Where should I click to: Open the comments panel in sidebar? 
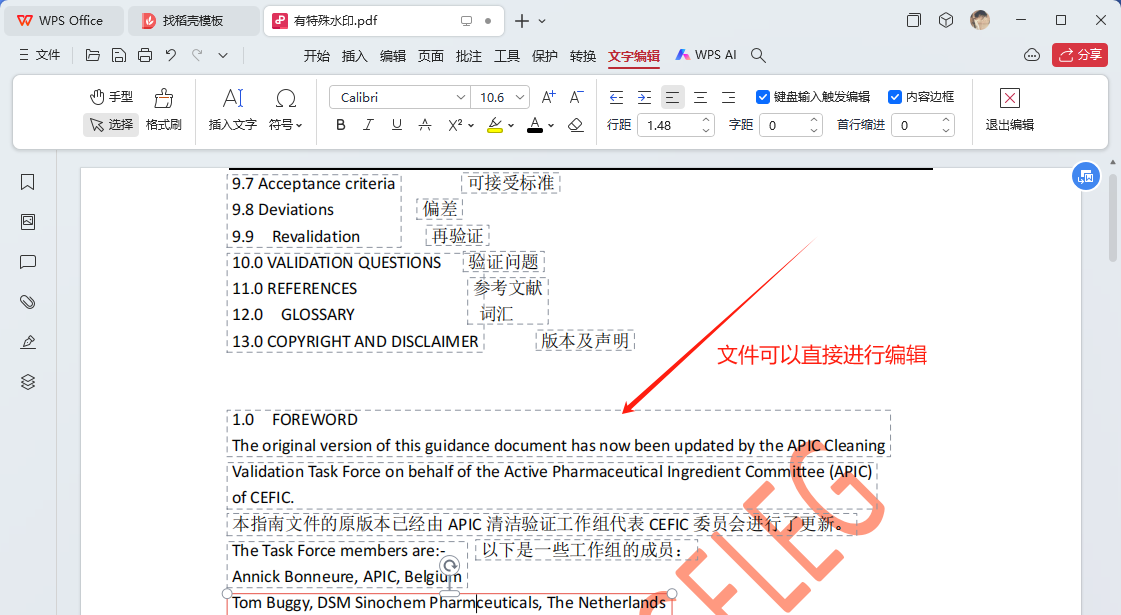[x=28, y=262]
